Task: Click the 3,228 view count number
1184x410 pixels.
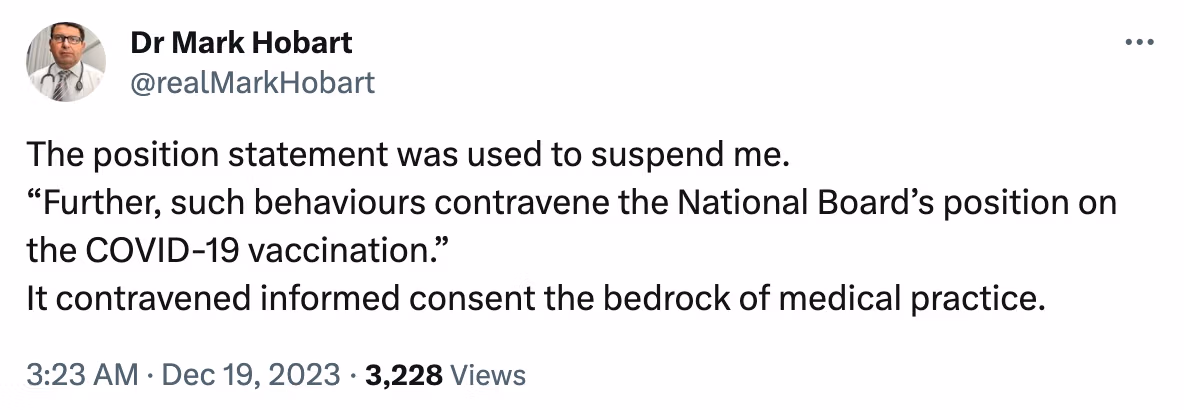Action: 404,375
